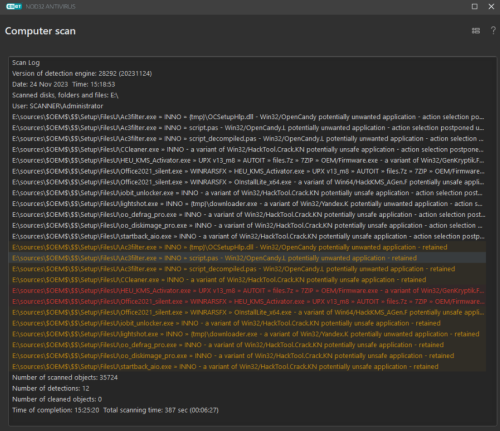Viewport: 500px width, 431px height.
Task: Select white oo_defrag_pro.exe postponed row
Action: [248, 215]
